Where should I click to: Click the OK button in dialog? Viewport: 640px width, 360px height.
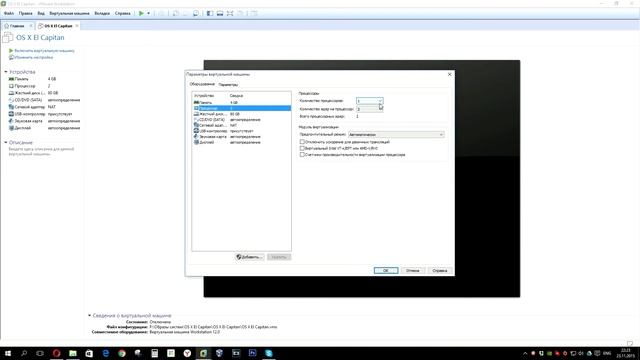pyautogui.click(x=386, y=271)
